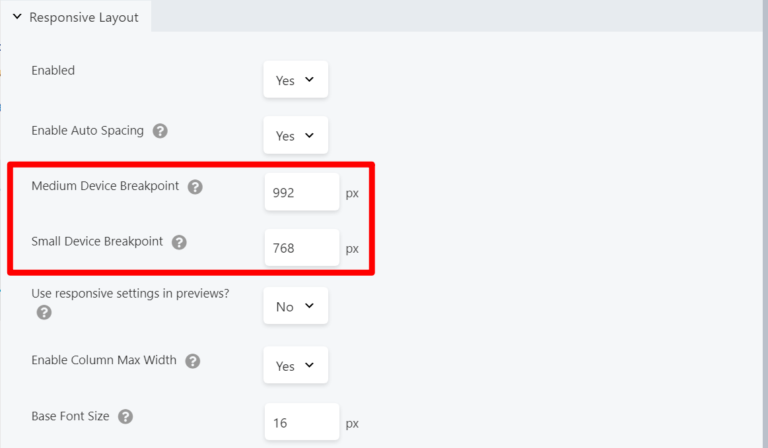768x448 pixels.
Task: Click Small Device Breakpoint help icon
Action: tap(179, 242)
